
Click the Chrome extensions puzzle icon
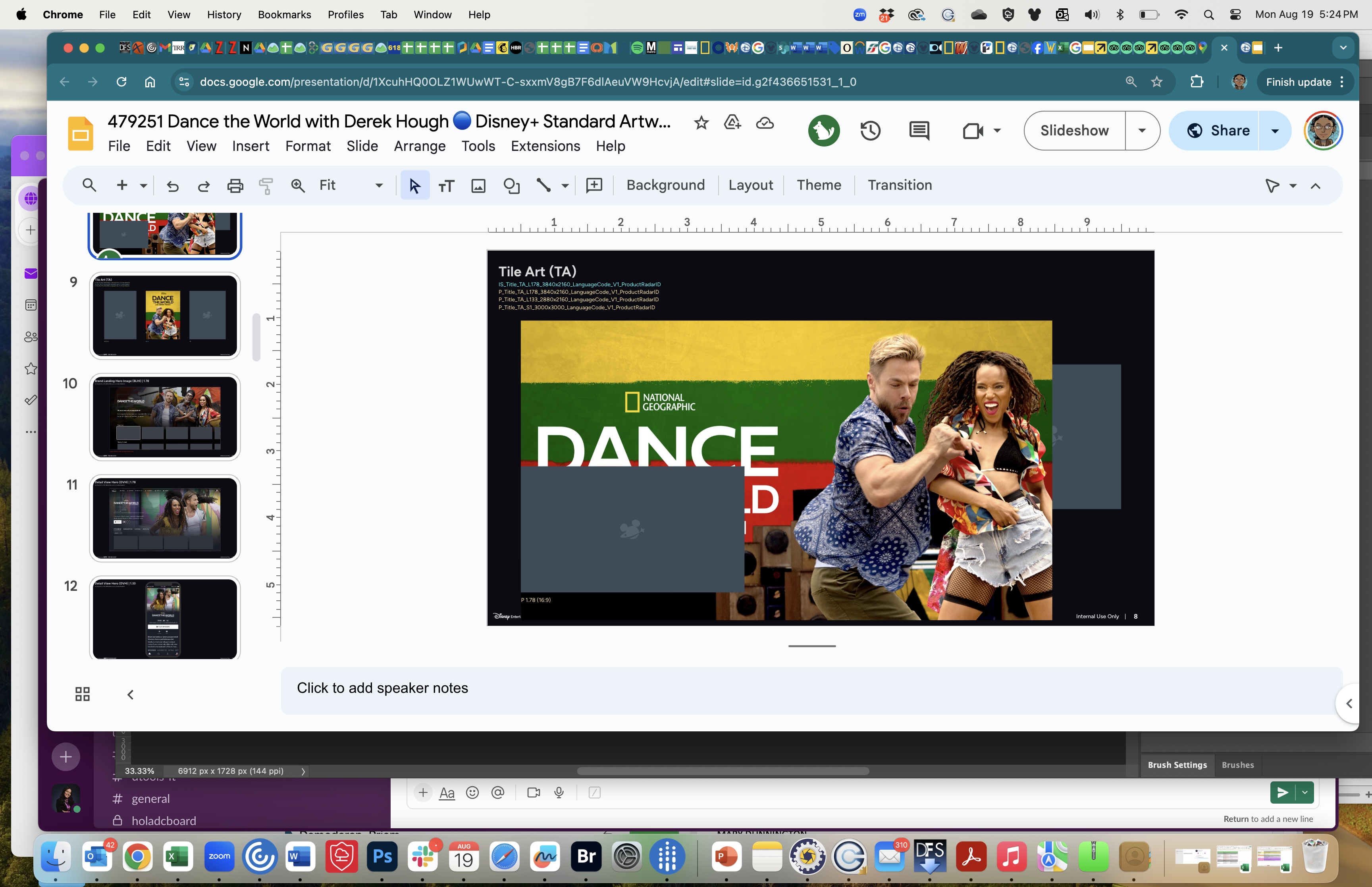1197,82
